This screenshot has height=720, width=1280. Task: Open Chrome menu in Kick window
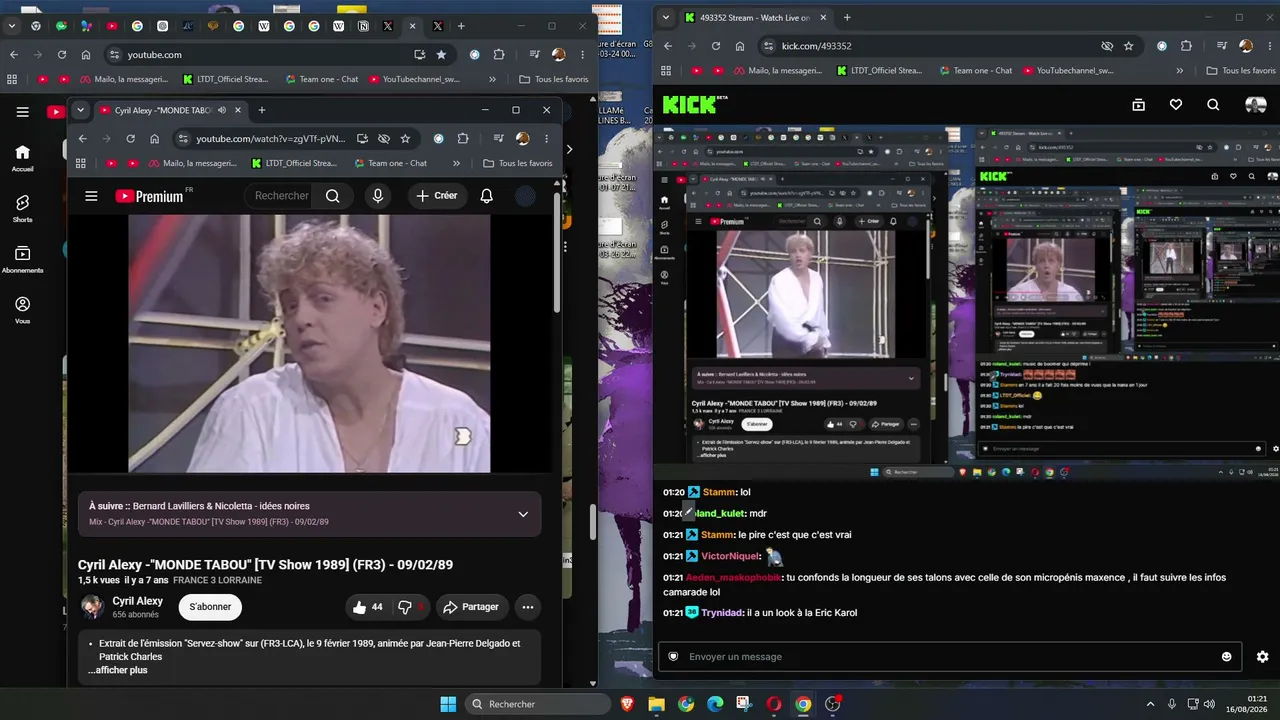1268,46
